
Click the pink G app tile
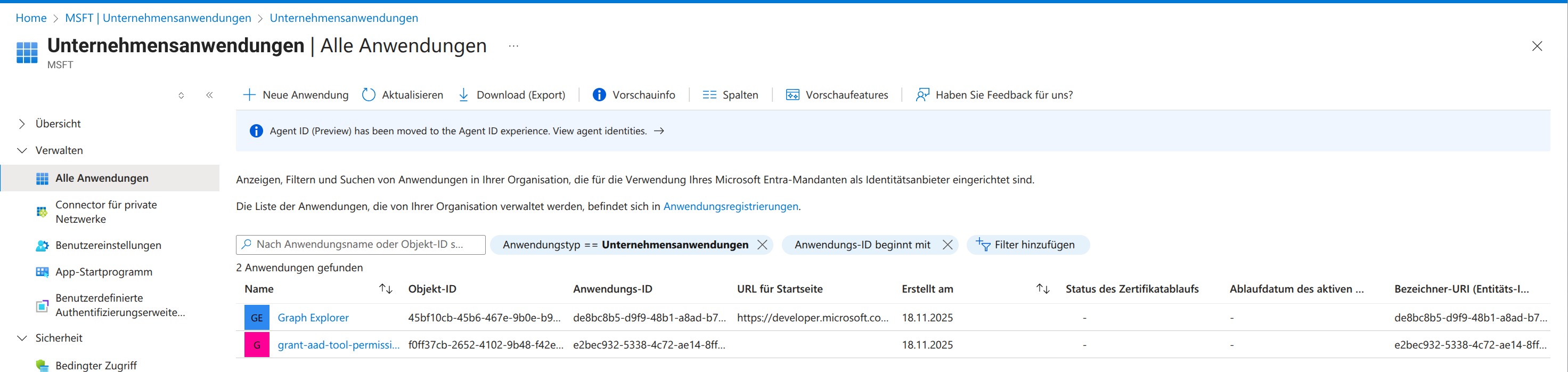tap(257, 345)
